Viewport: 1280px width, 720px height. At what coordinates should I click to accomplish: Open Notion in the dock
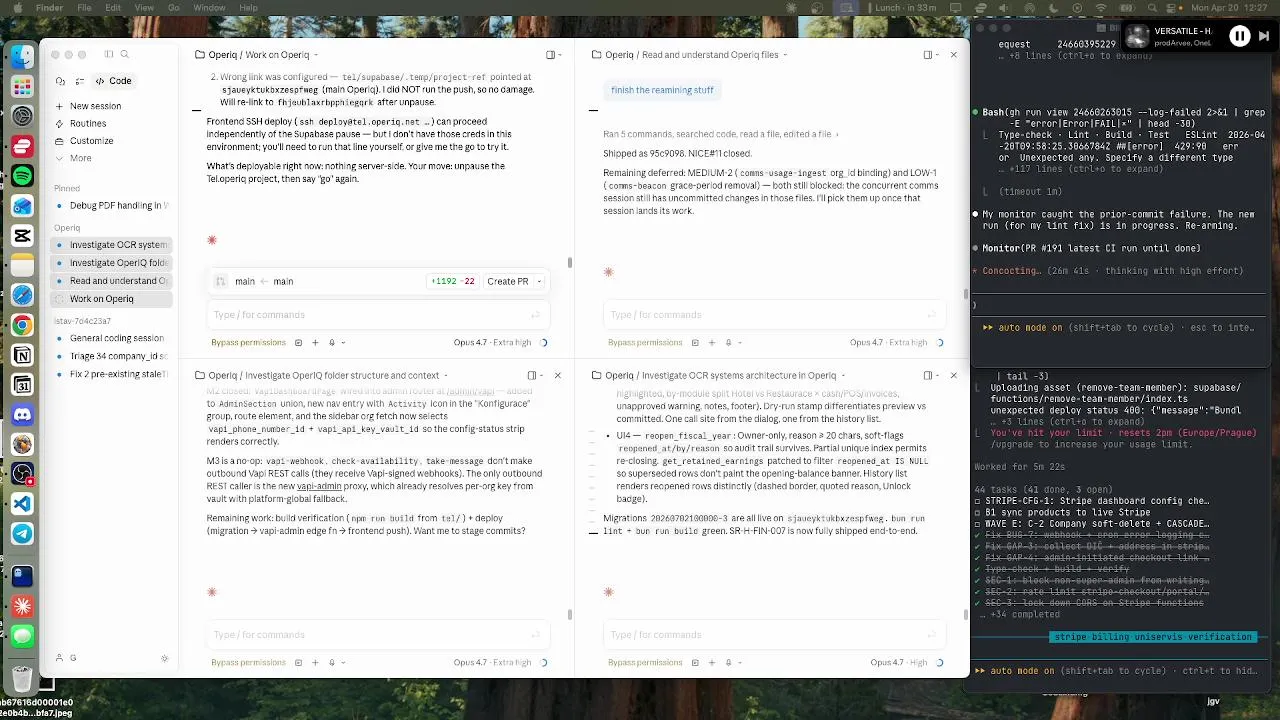[x=22, y=355]
